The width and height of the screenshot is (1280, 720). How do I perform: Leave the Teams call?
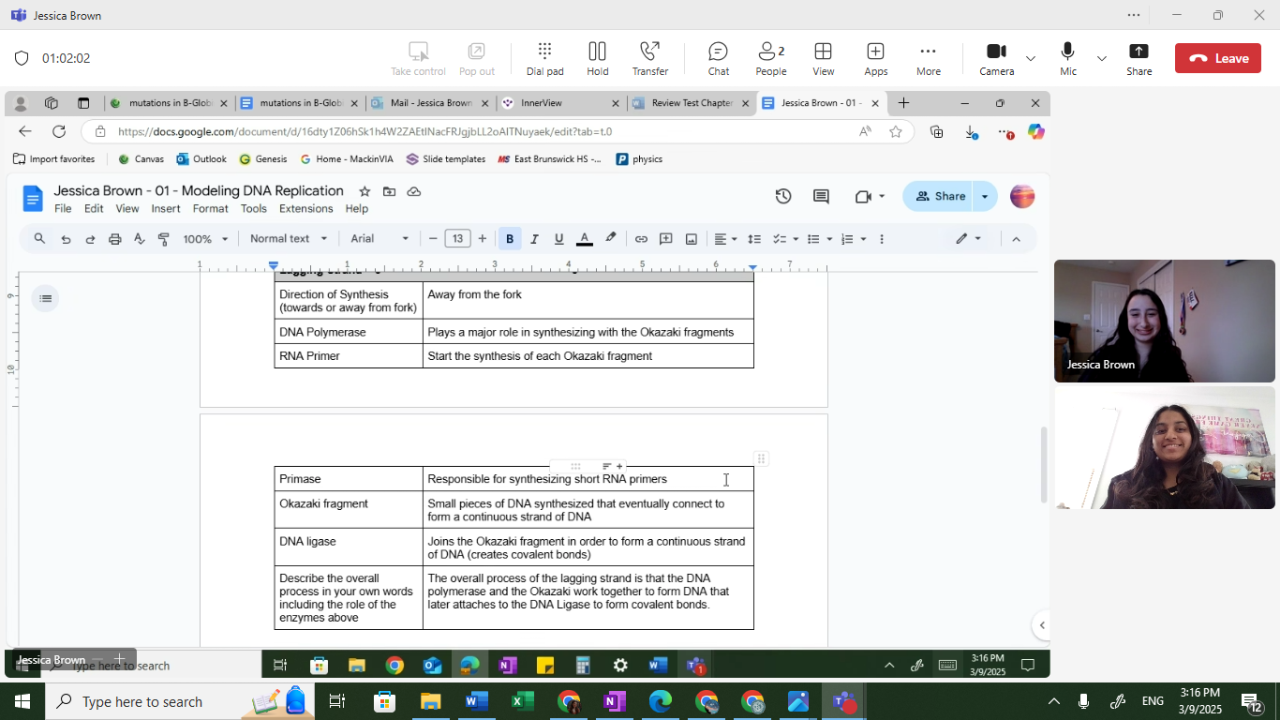(x=1218, y=58)
